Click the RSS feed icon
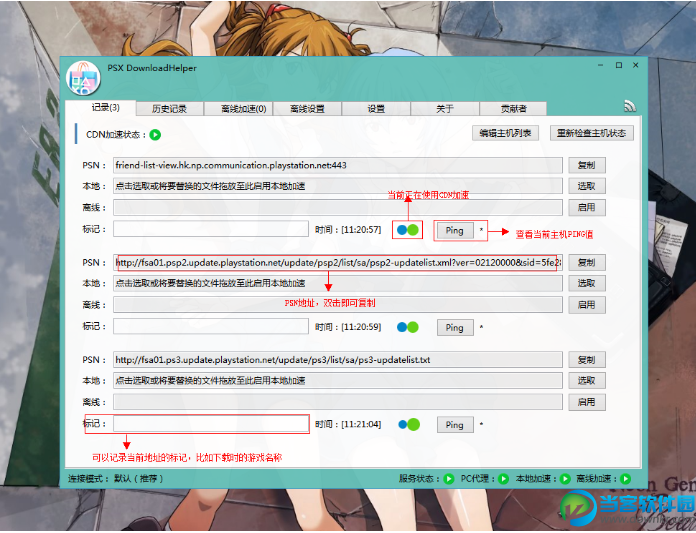The image size is (696, 533). 629,106
